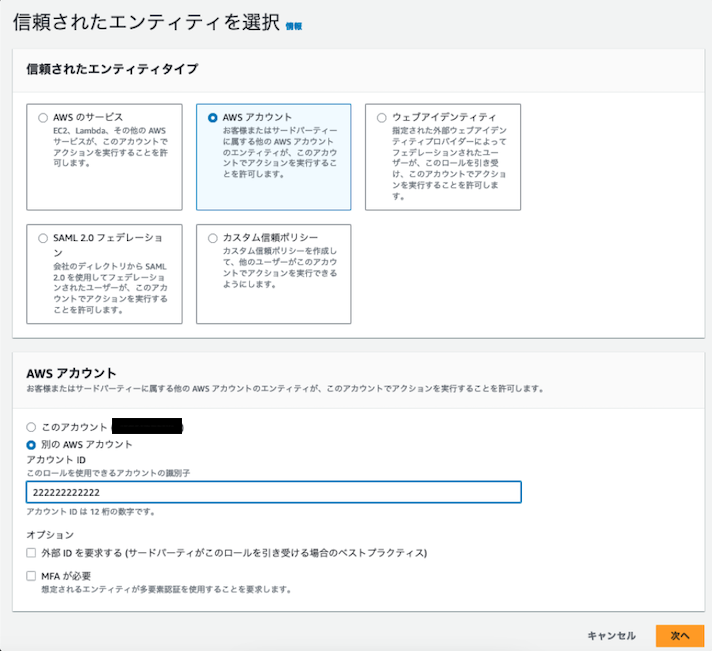Image resolution: width=712 pixels, height=651 pixels.
Task: Click the 会社のディレクトリから SAML description text
Action: point(110,288)
